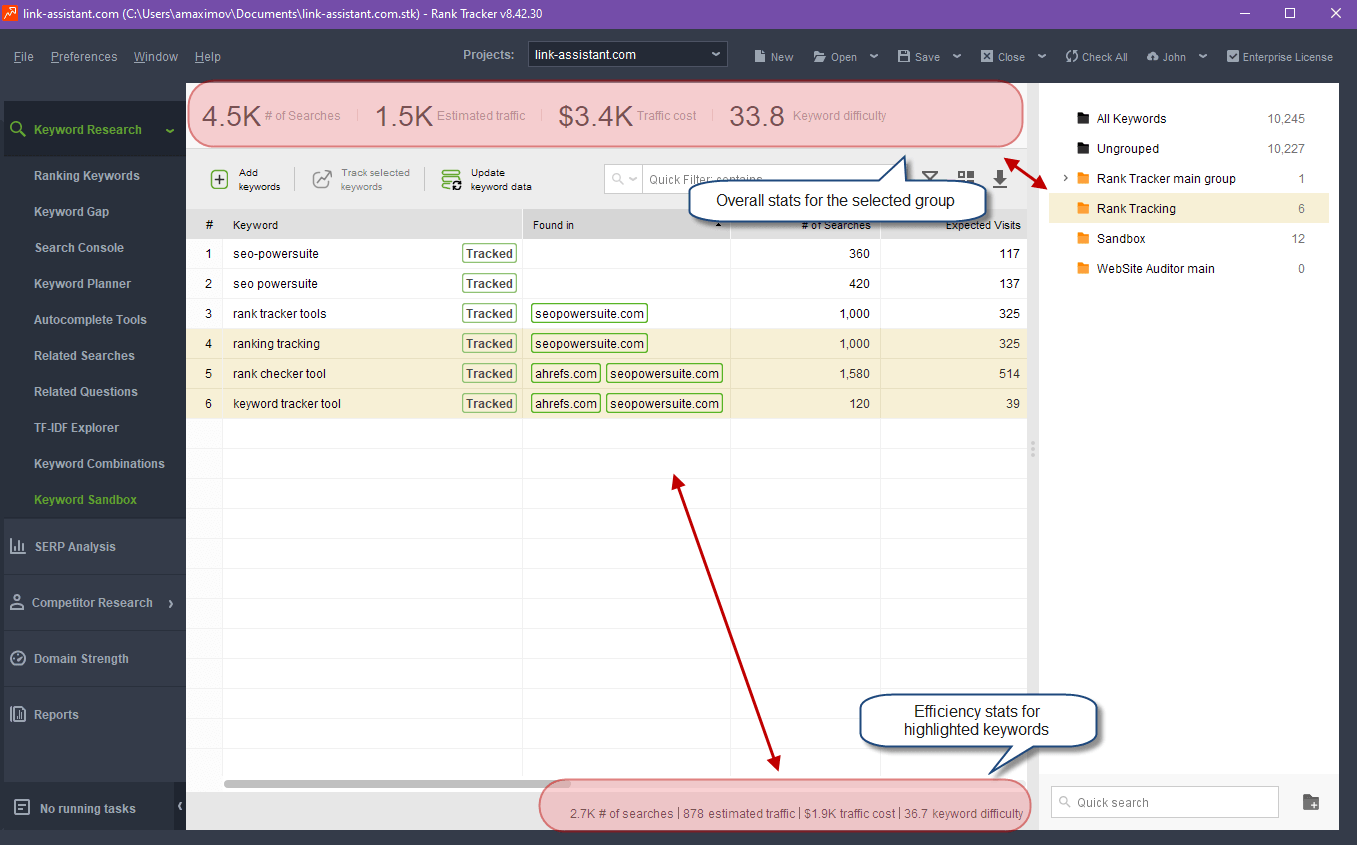Sort by the Expected Visits column header

point(953,225)
